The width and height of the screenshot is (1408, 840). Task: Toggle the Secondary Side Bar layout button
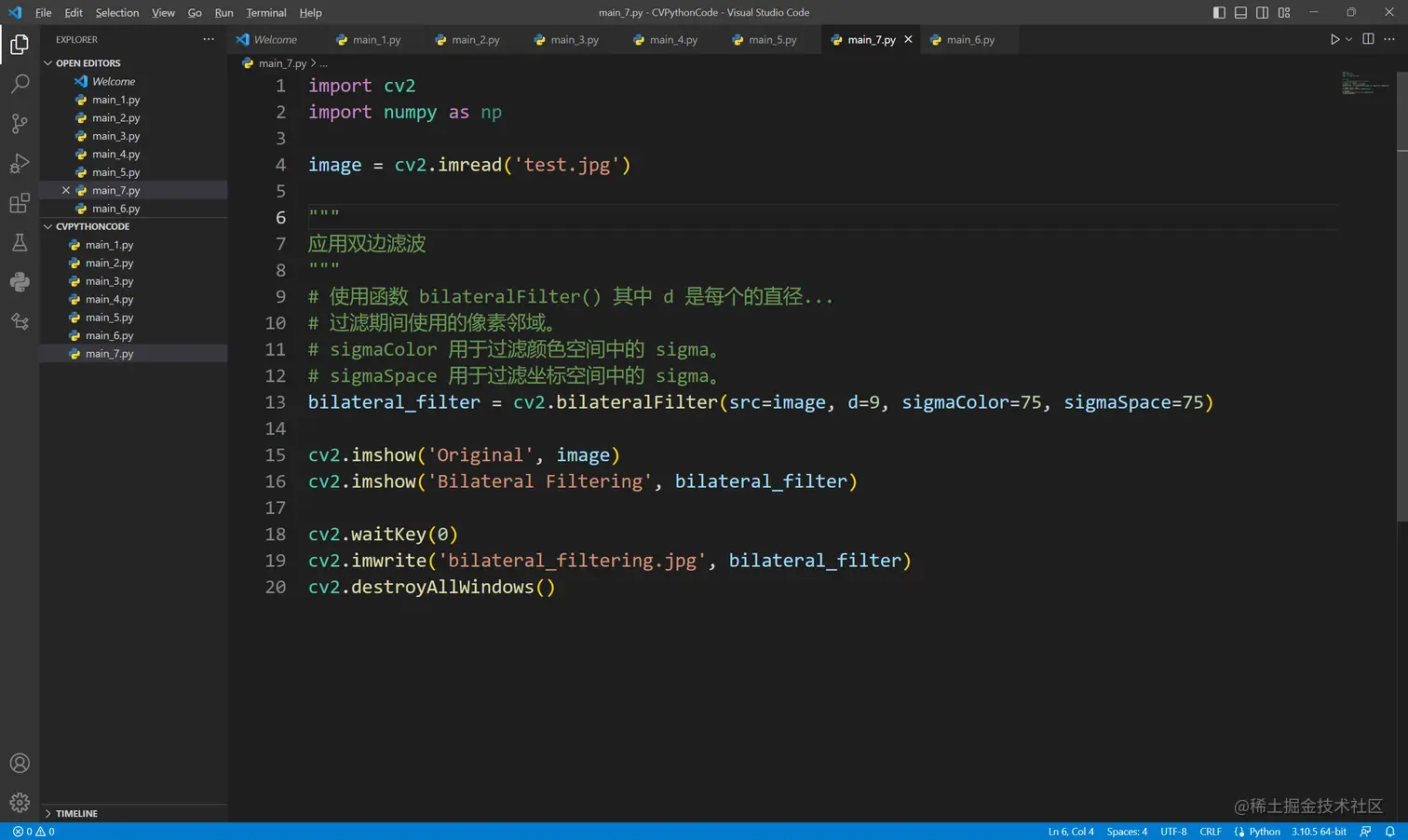(1262, 12)
